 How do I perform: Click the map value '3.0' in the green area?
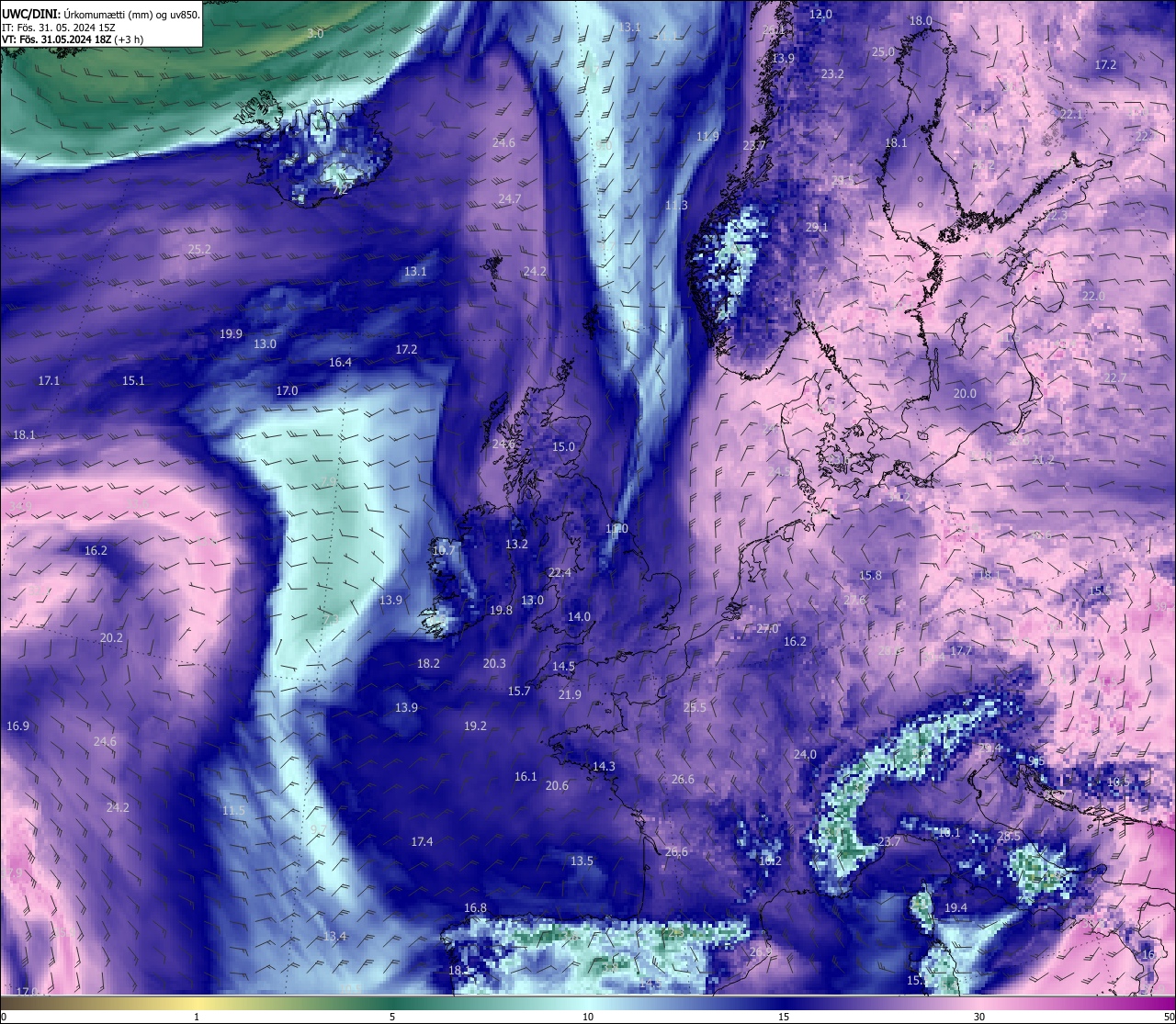click(x=315, y=33)
